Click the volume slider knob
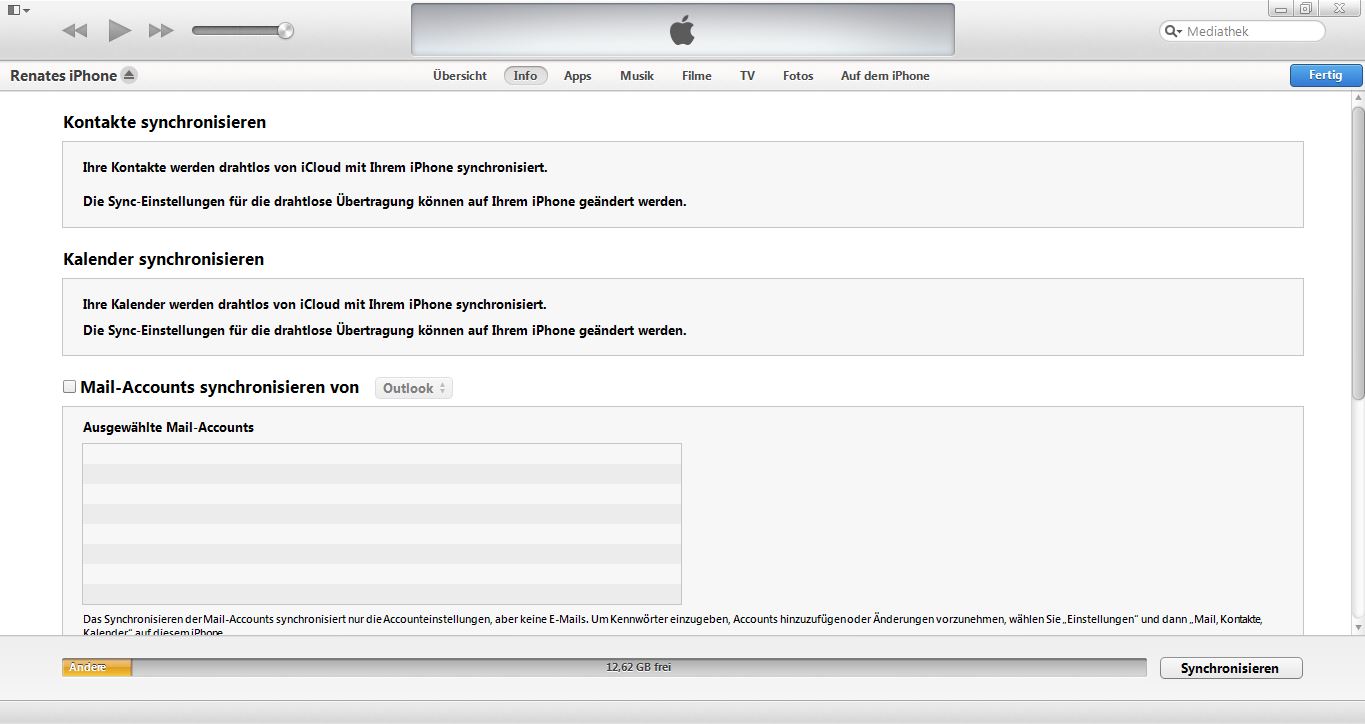Image resolution: width=1365 pixels, height=724 pixels. coord(286,31)
